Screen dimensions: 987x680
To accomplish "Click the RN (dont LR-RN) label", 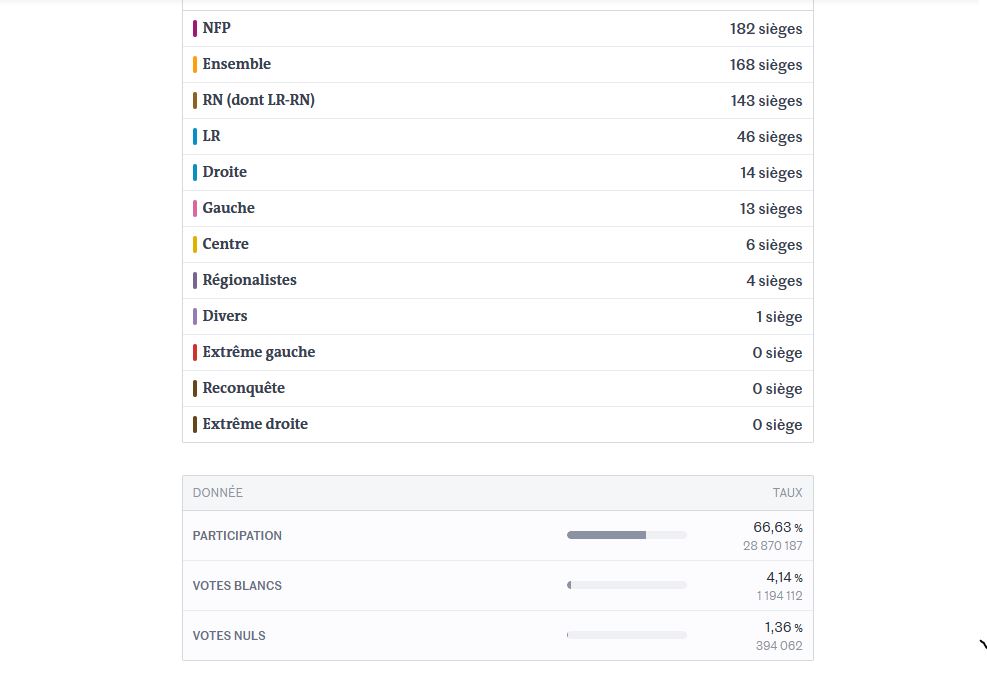I will click(258, 100).
